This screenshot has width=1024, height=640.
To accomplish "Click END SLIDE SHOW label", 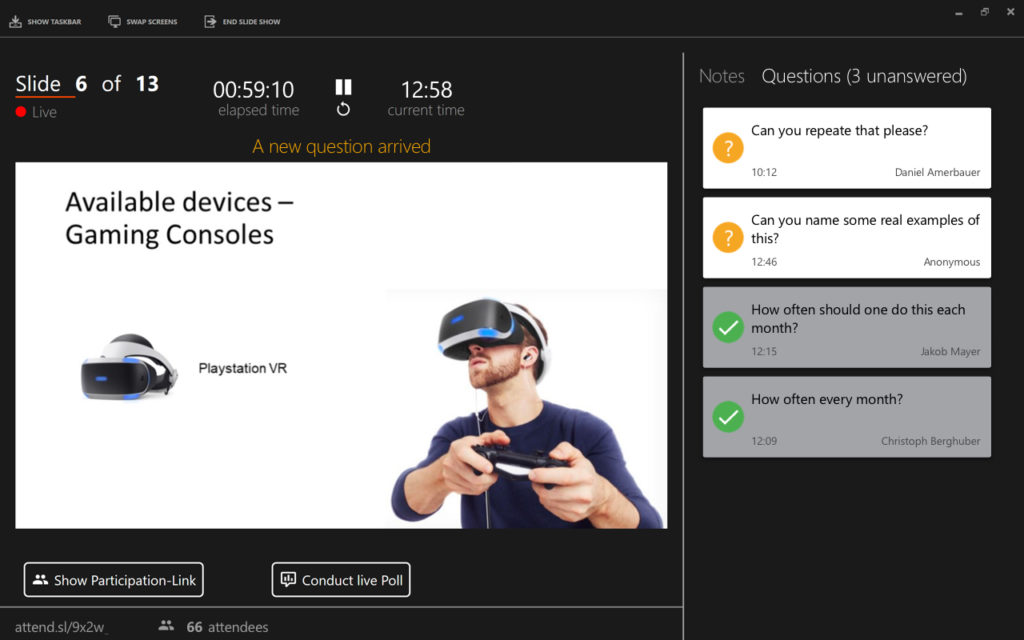I will pos(251,22).
